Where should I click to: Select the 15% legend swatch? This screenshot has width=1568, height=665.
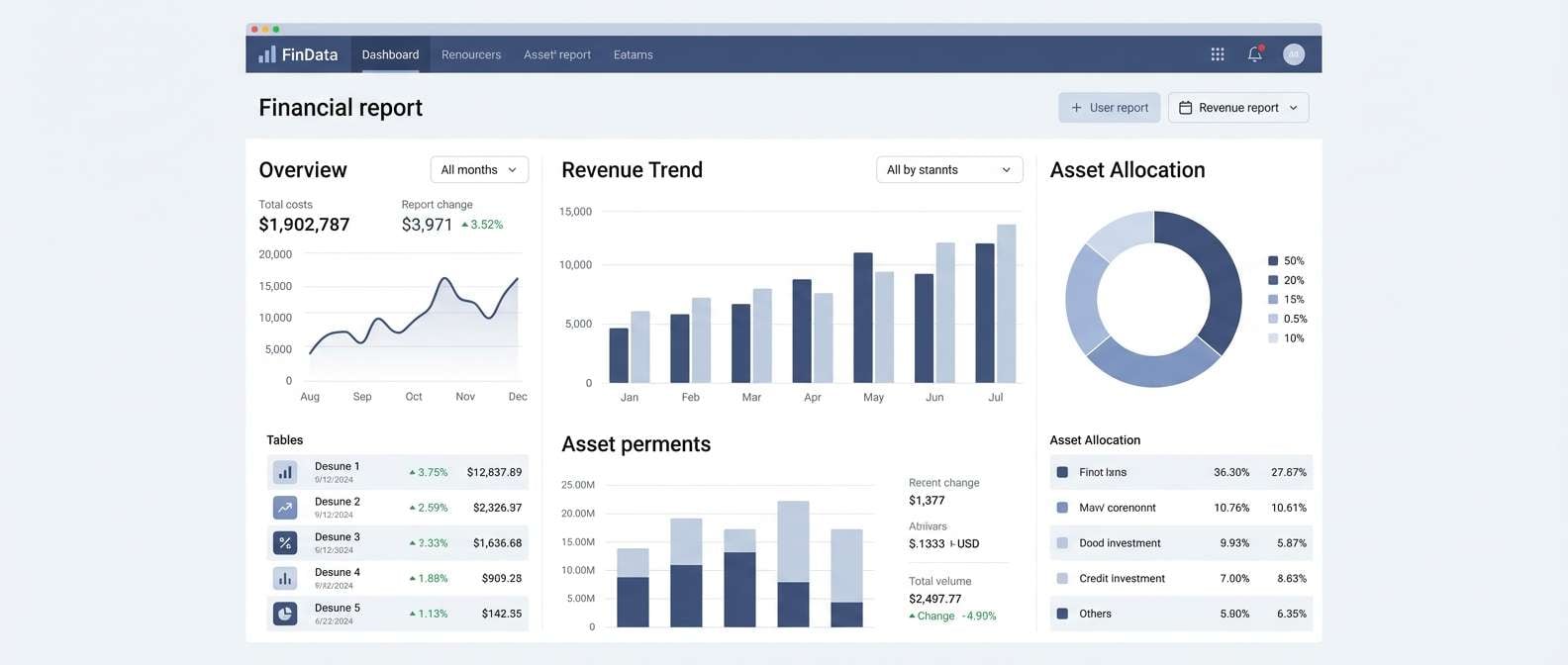coord(1273,300)
